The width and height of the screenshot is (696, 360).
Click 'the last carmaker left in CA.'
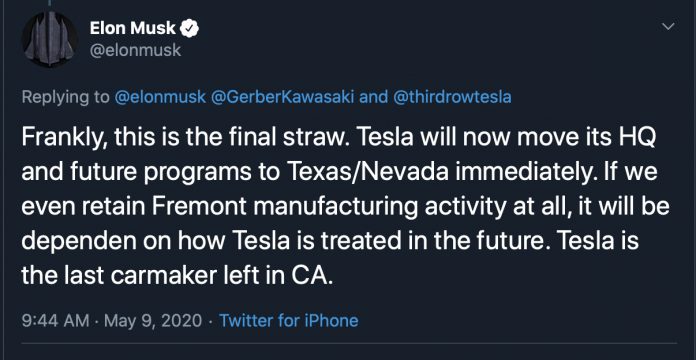click(x=177, y=275)
